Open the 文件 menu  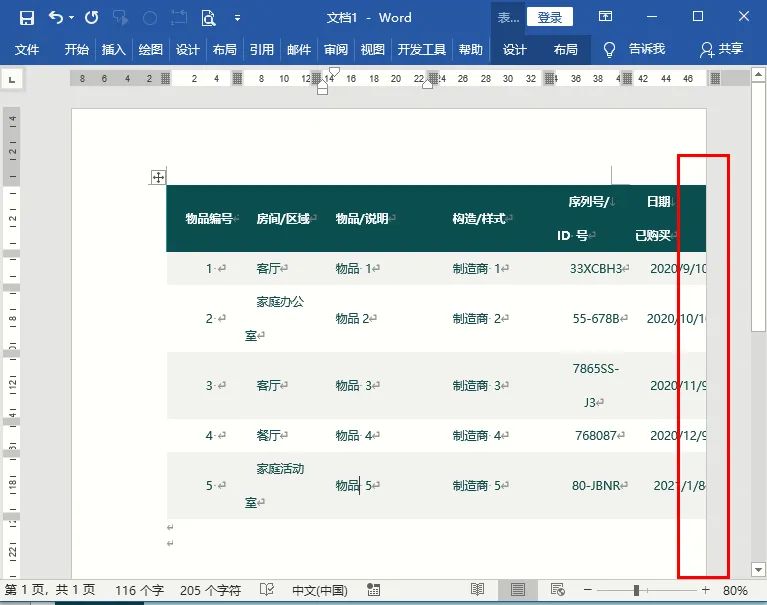pyautogui.click(x=27, y=49)
